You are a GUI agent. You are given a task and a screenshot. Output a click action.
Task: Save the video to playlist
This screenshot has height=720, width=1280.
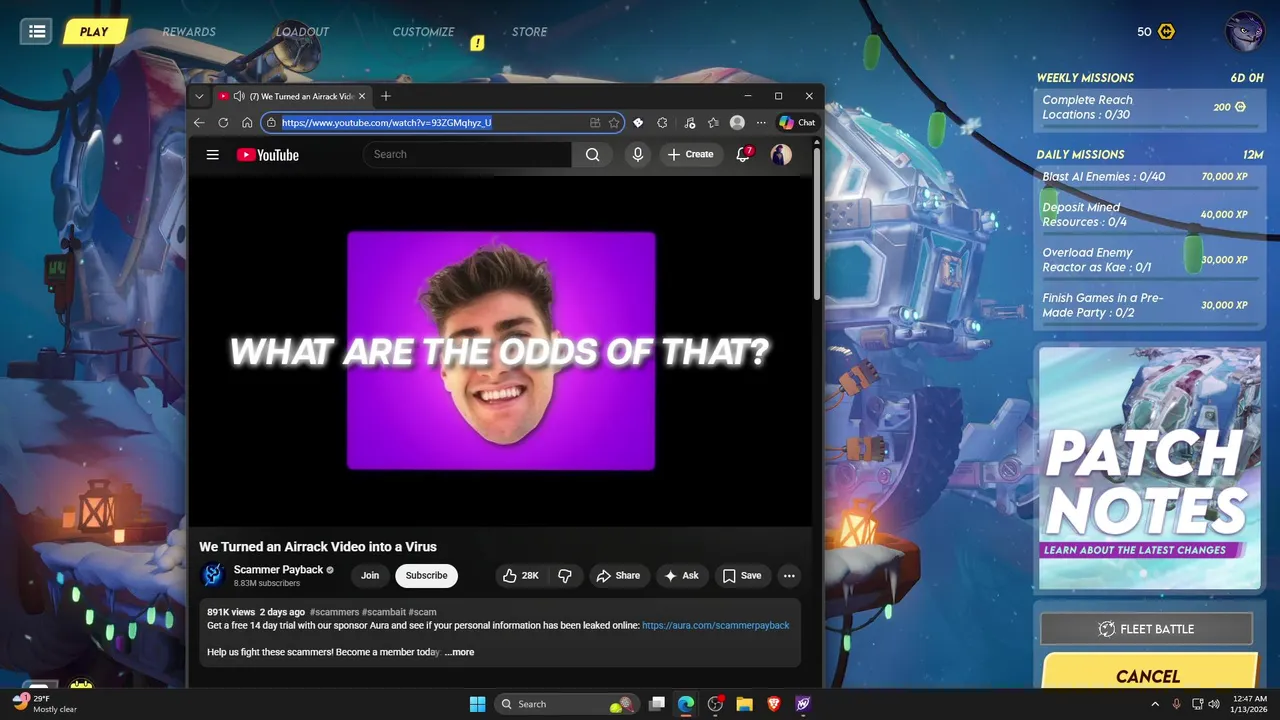coord(742,575)
